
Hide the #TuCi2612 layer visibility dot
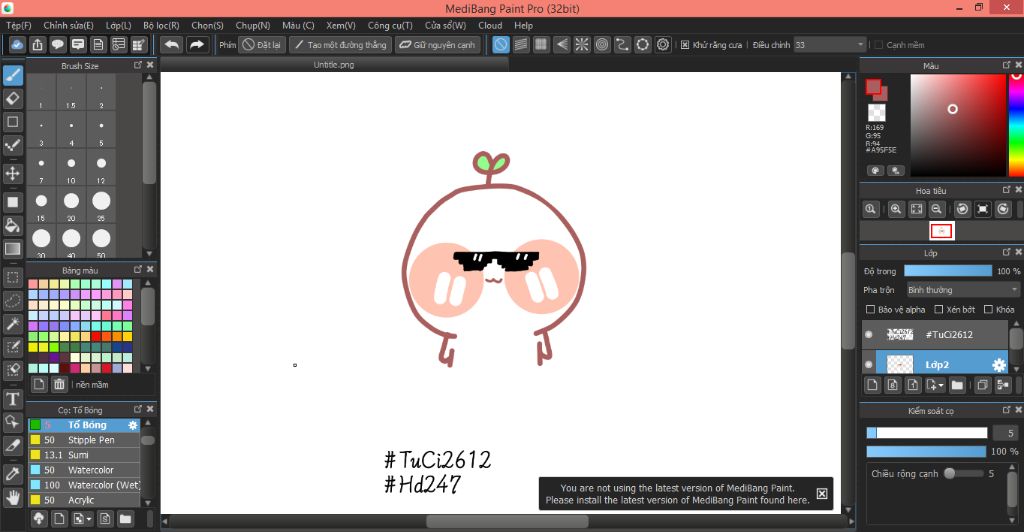tap(869, 334)
